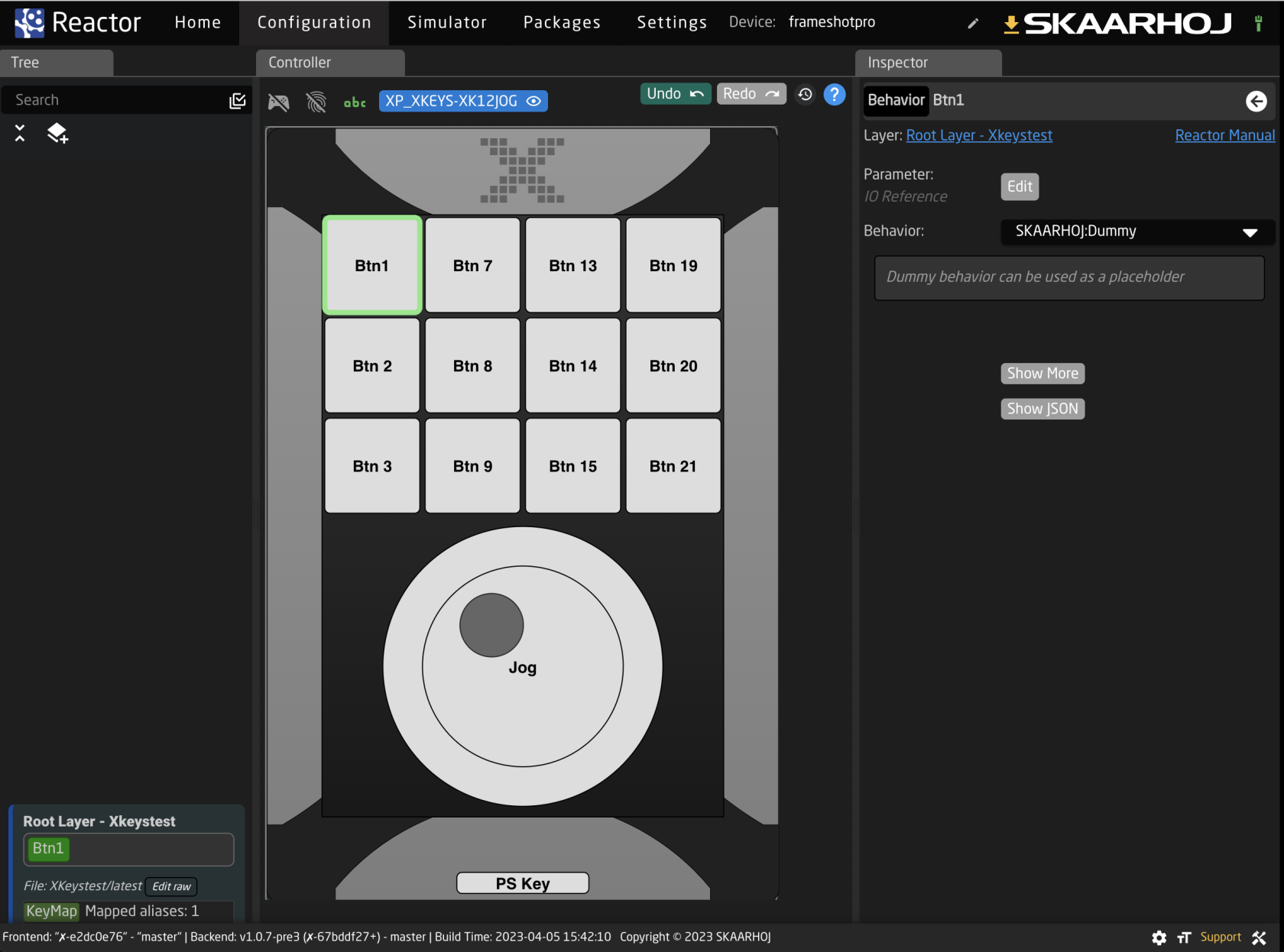This screenshot has width=1284, height=952.
Task: Select the green Btn1 tag in Root Layer
Action: (x=48, y=849)
